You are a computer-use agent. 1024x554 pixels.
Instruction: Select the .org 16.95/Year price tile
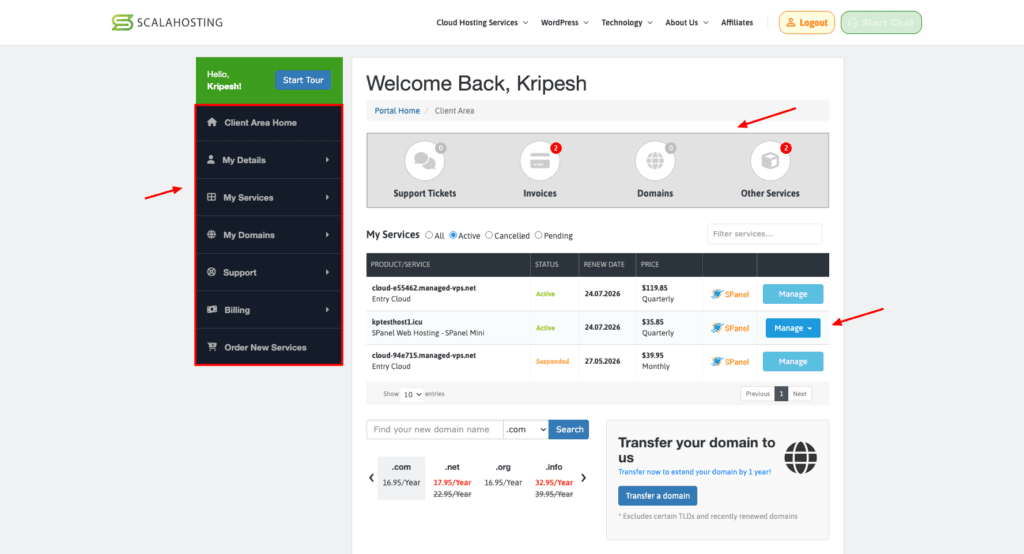503,478
